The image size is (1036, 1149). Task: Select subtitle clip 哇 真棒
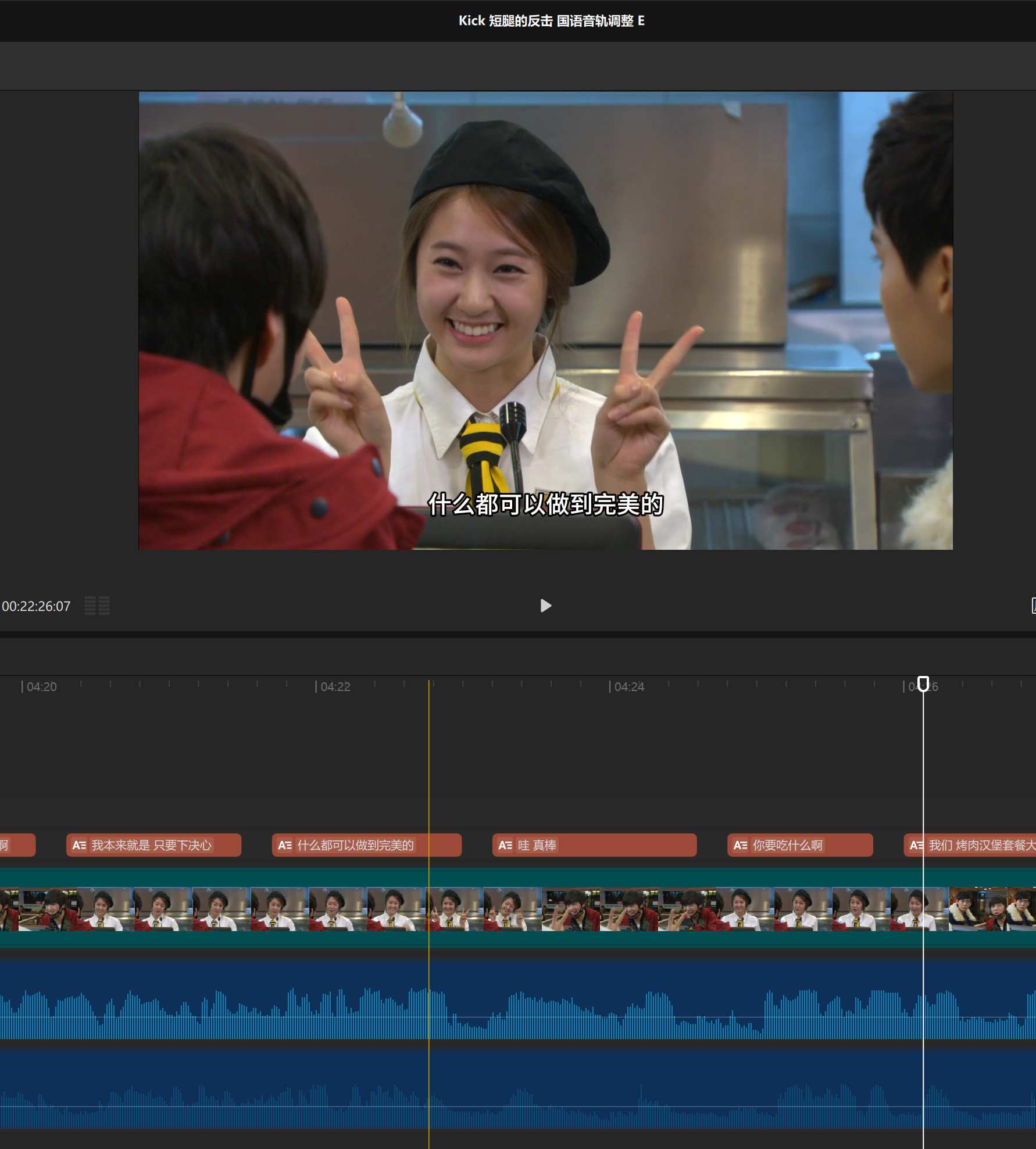click(x=594, y=845)
